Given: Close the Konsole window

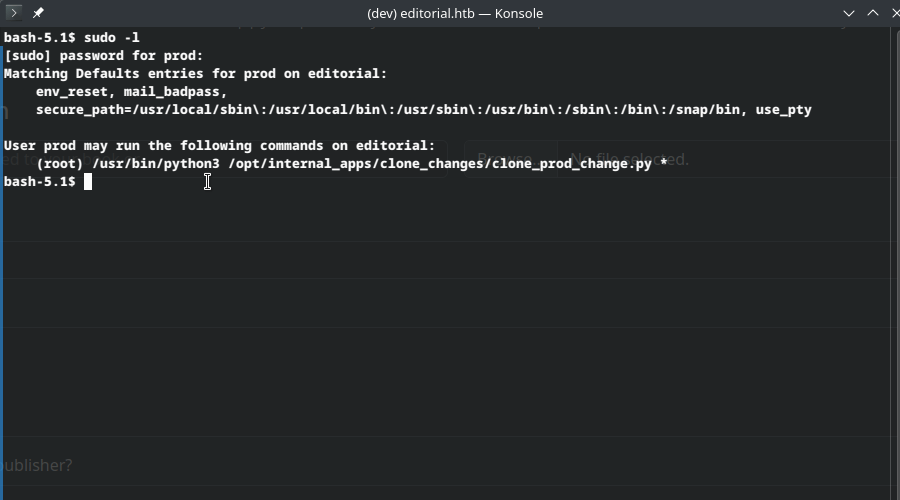Looking at the screenshot, I should (893, 13).
